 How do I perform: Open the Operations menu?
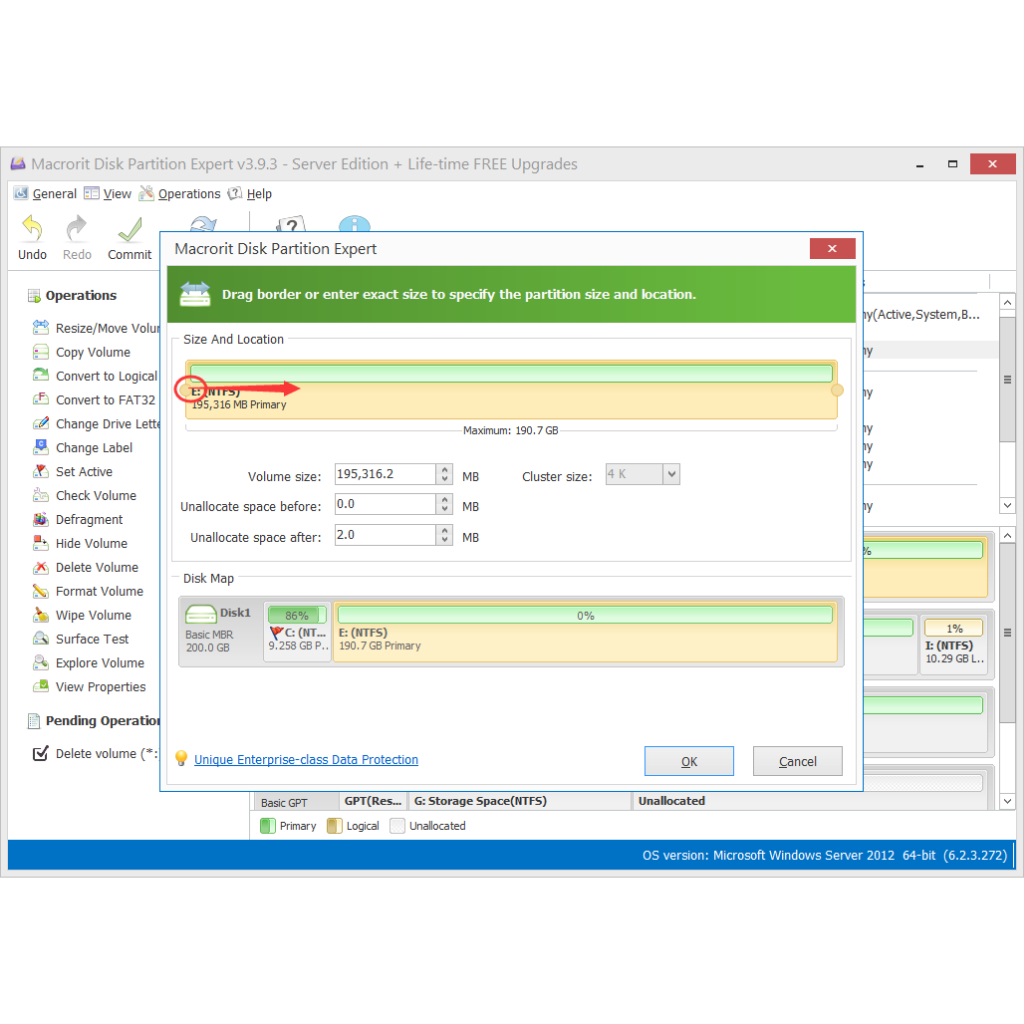180,193
